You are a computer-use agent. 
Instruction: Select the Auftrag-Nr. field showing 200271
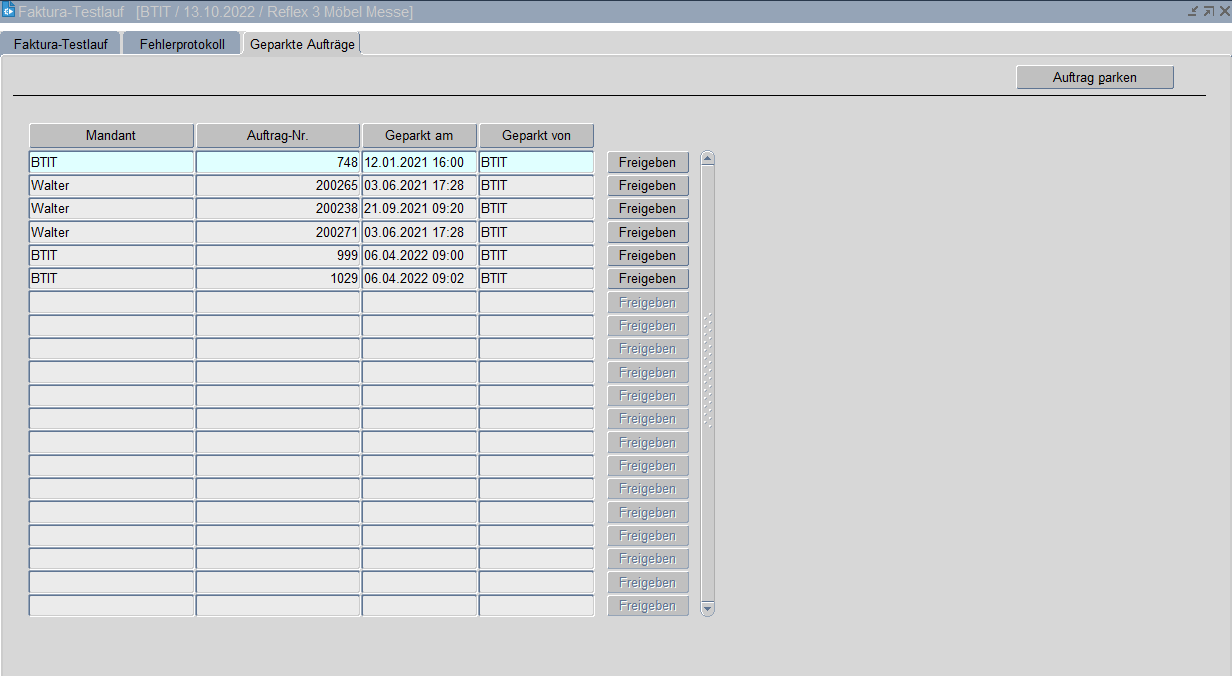tap(278, 232)
